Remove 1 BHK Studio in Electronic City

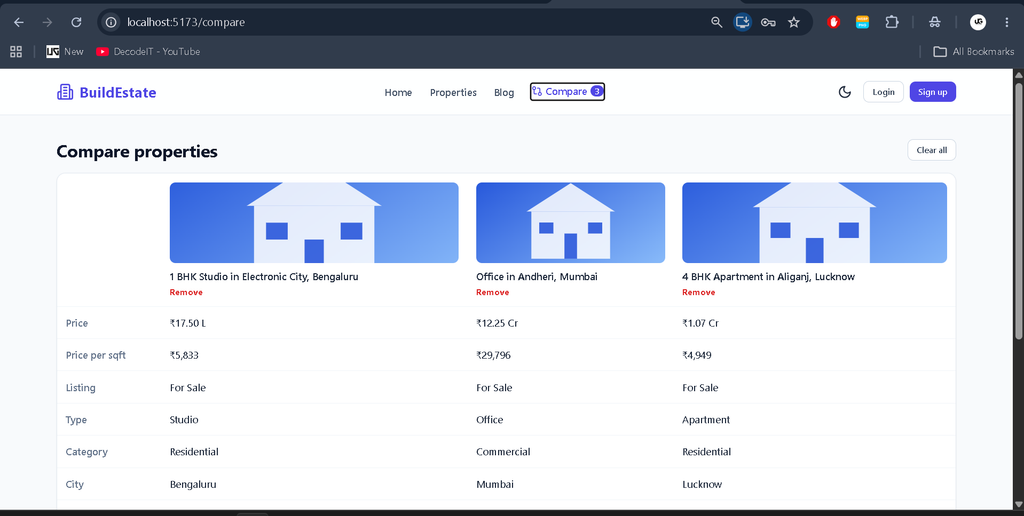186,292
